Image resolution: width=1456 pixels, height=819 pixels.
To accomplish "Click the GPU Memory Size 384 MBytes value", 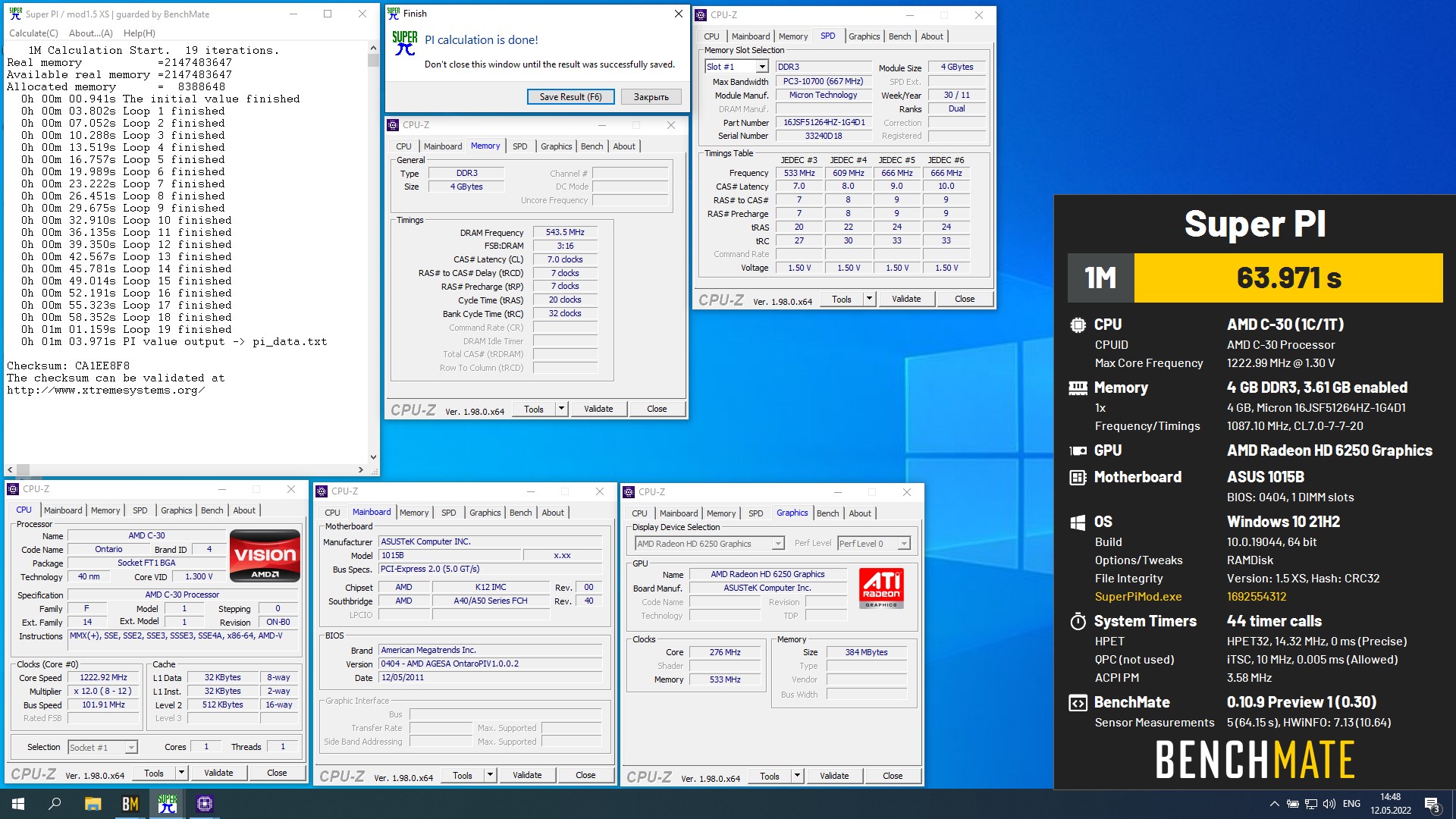I will [866, 652].
